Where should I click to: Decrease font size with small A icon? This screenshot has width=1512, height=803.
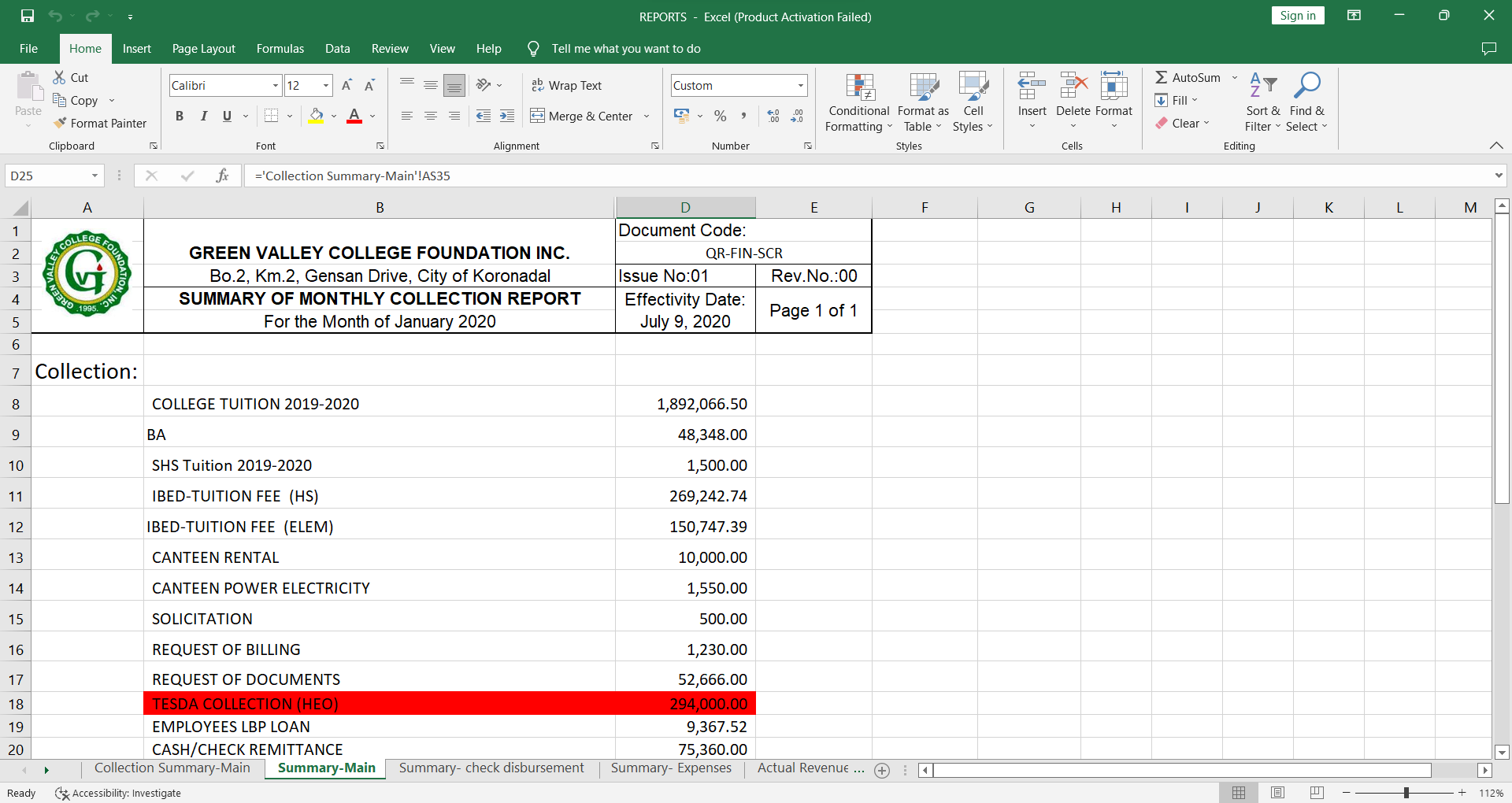pyautogui.click(x=369, y=85)
